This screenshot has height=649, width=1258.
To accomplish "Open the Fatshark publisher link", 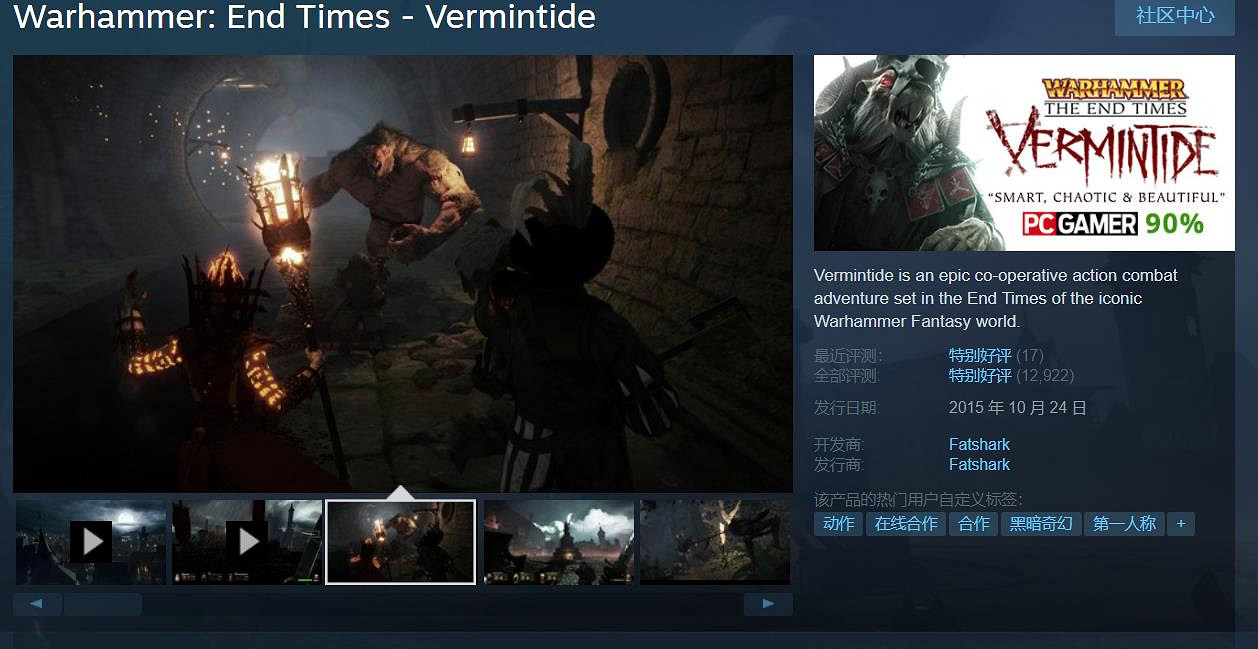I will pyautogui.click(x=979, y=464).
